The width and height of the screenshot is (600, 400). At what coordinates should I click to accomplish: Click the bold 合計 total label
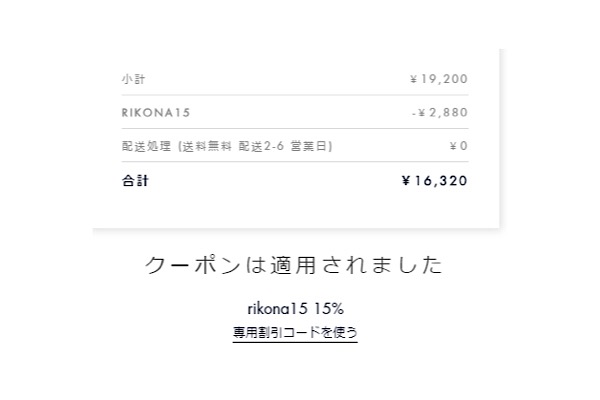click(x=134, y=181)
